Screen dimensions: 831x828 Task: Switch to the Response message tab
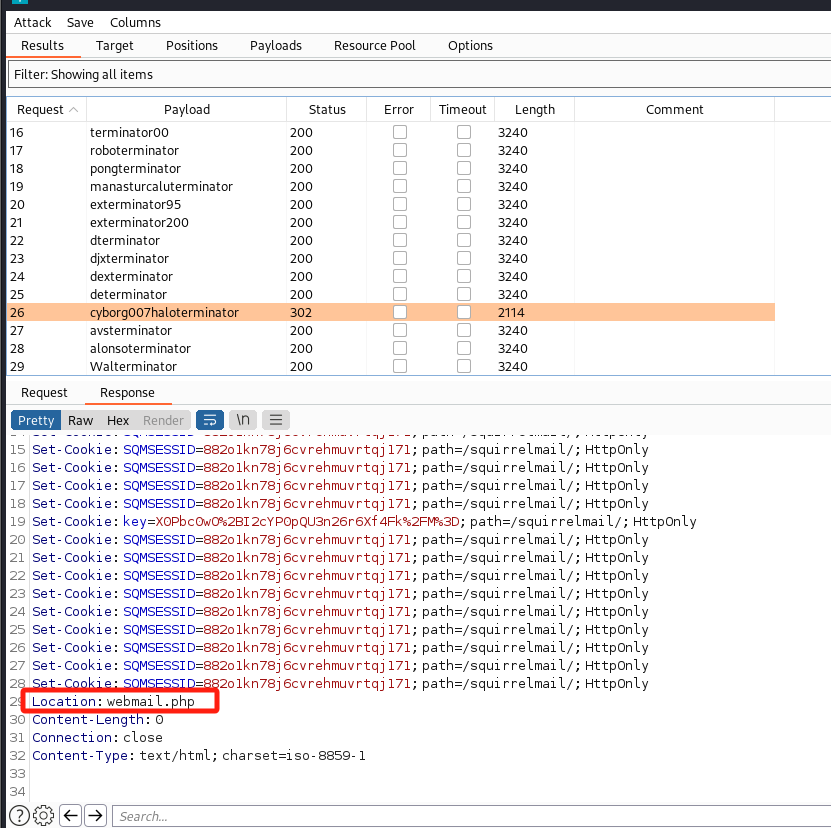127,393
